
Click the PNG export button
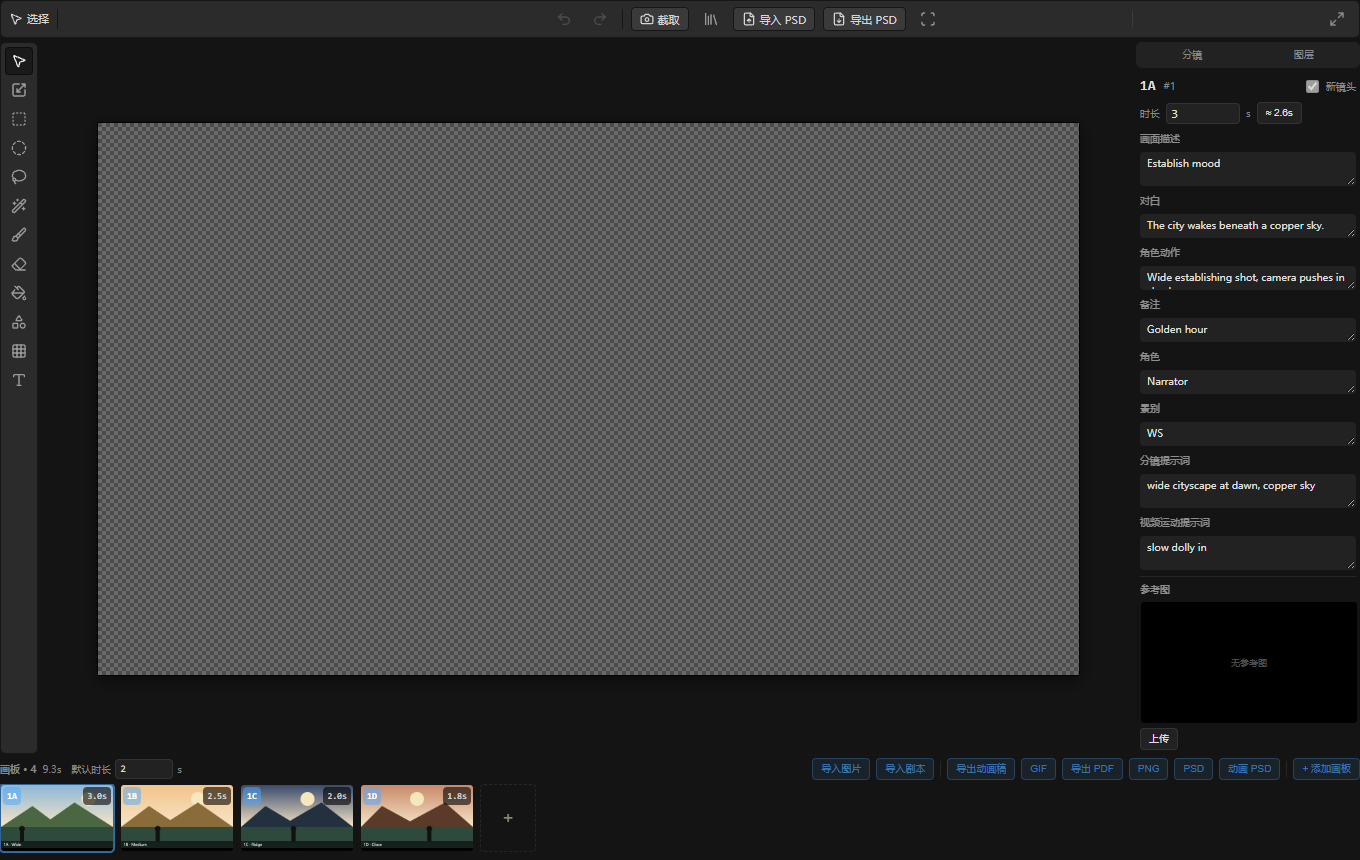tap(1149, 769)
